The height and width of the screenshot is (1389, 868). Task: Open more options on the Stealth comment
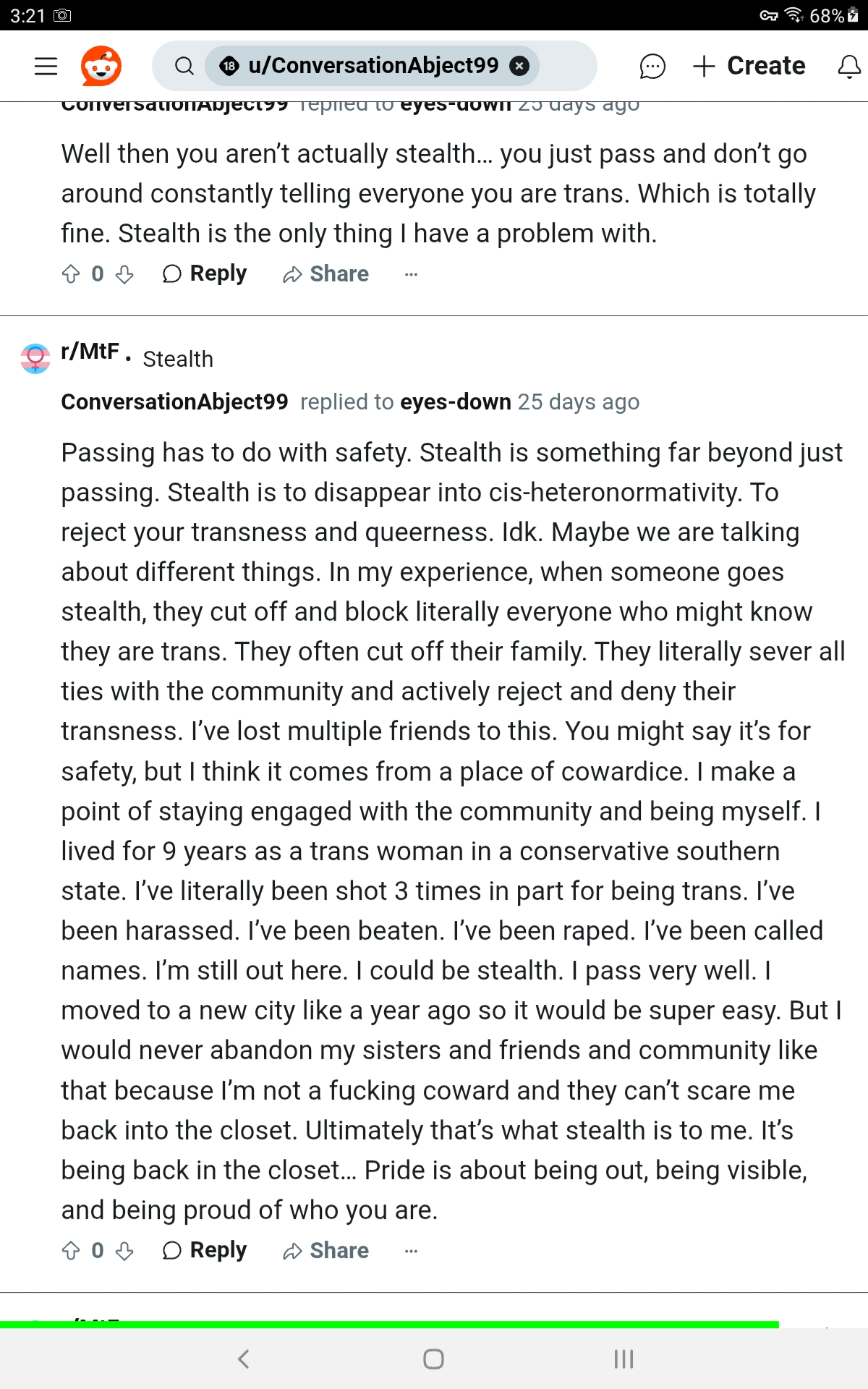[x=411, y=1251]
